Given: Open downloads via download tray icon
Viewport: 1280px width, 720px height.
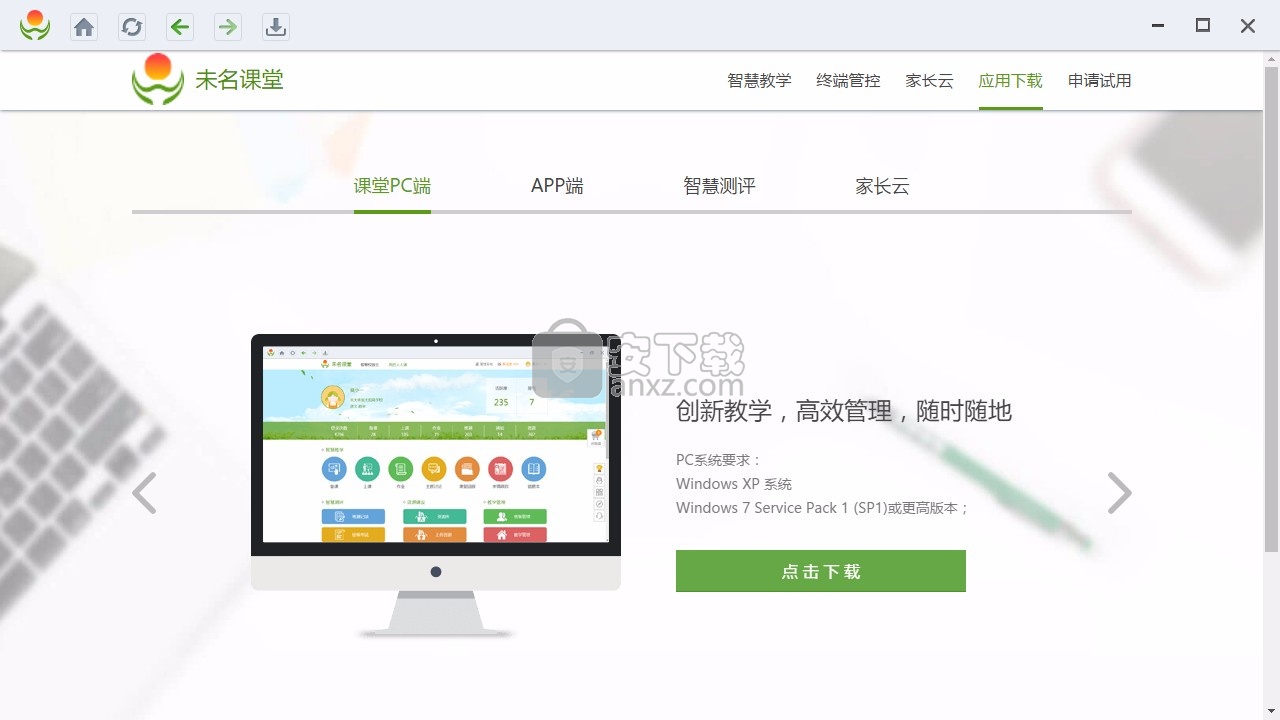Looking at the screenshot, I should point(276,27).
